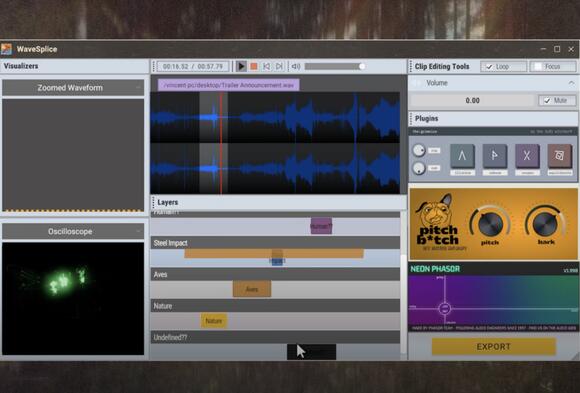Click the Layers panel header
The width and height of the screenshot is (580, 393).
(278, 202)
